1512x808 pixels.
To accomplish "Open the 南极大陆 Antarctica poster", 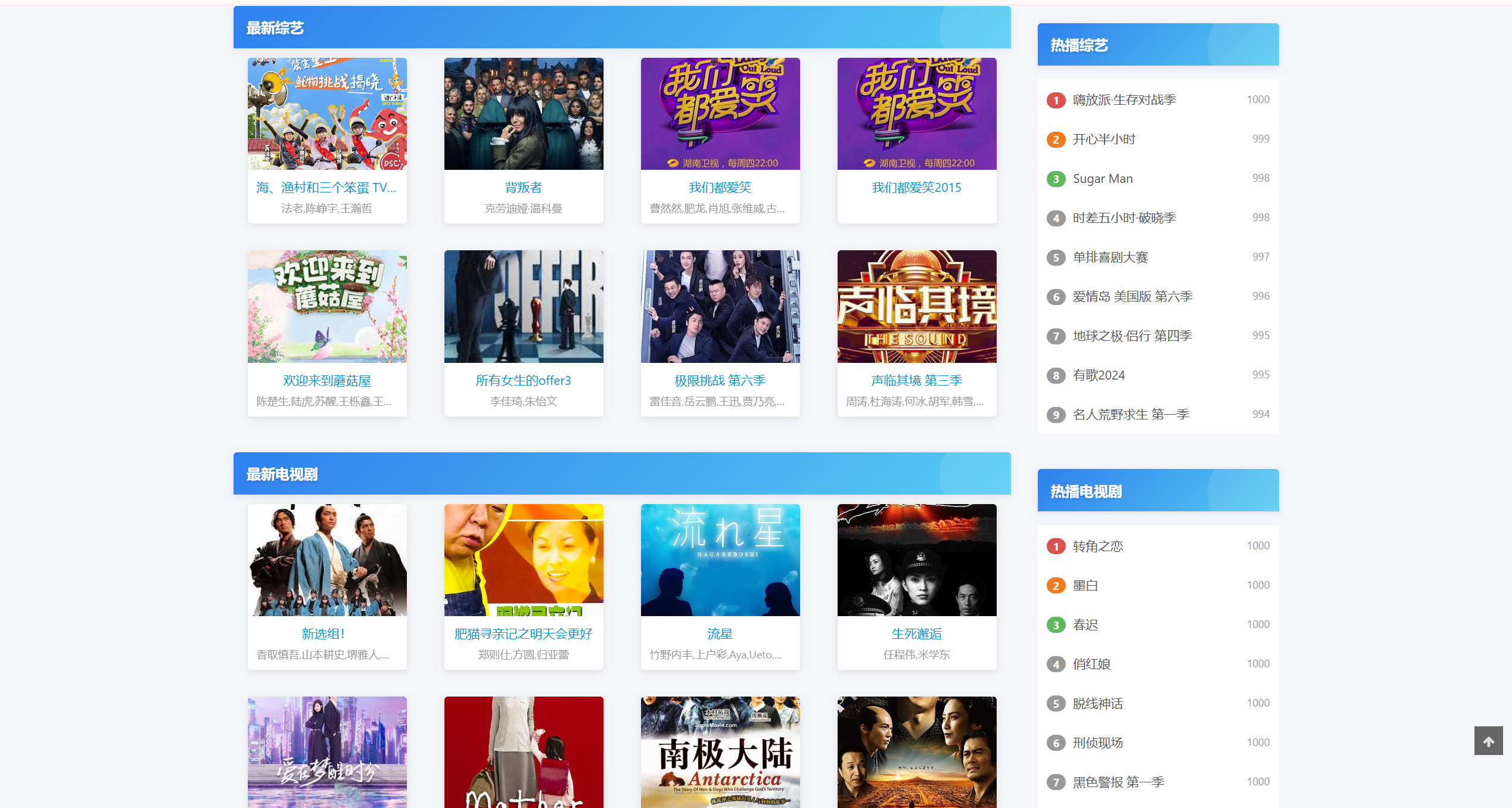I will click(x=720, y=752).
